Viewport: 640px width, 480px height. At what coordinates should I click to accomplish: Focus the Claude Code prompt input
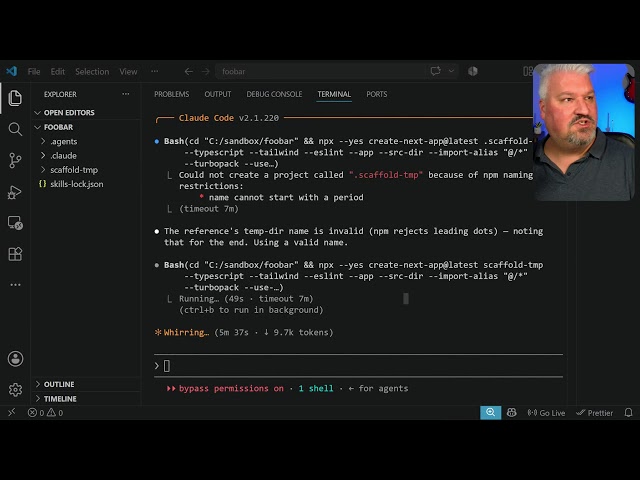[x=358, y=366]
